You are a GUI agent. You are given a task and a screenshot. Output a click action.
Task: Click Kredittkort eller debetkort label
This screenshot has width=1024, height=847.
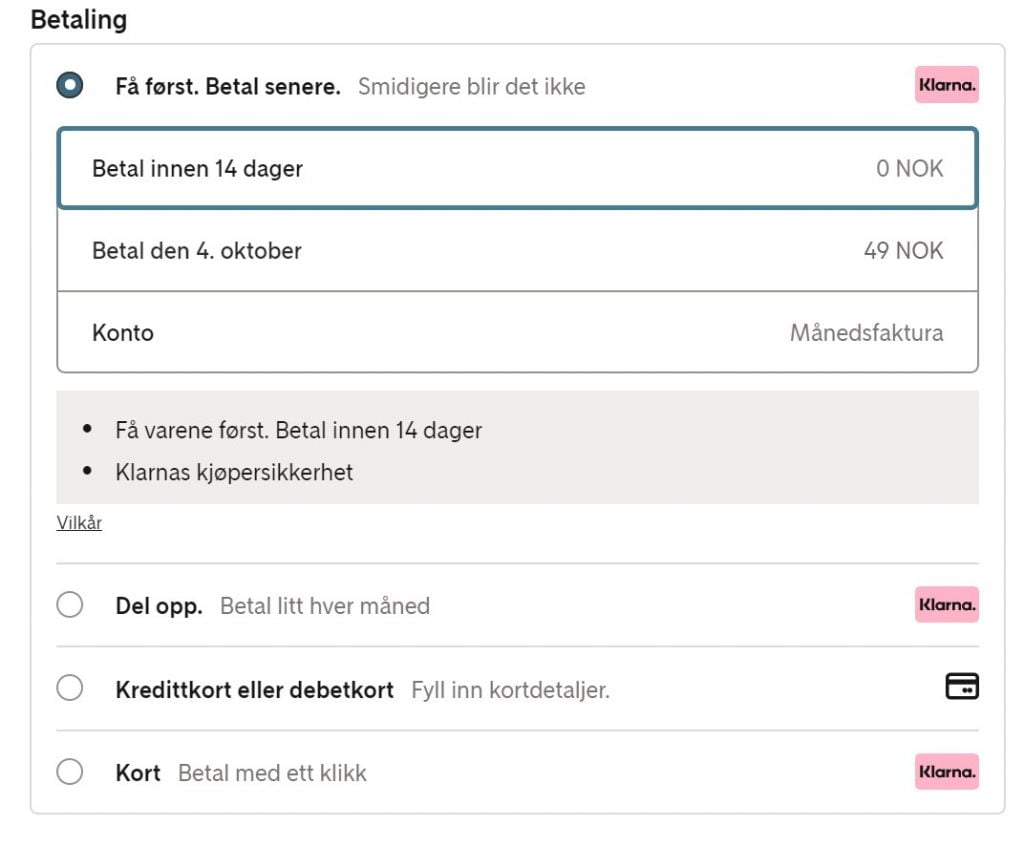click(x=254, y=690)
